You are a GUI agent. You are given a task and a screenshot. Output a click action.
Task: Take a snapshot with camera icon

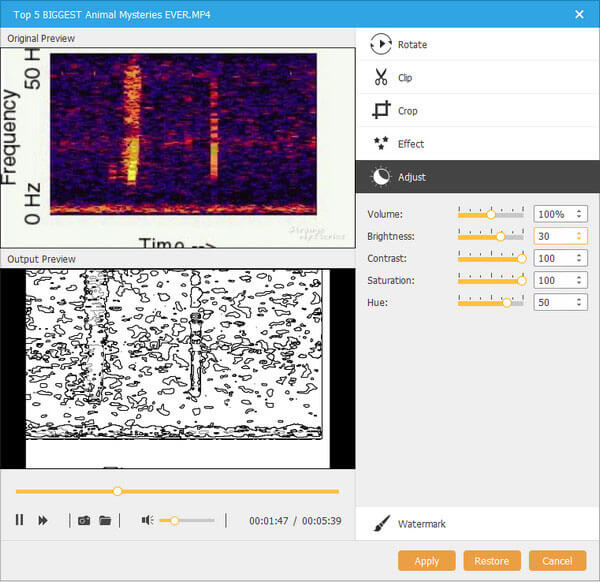point(84,520)
